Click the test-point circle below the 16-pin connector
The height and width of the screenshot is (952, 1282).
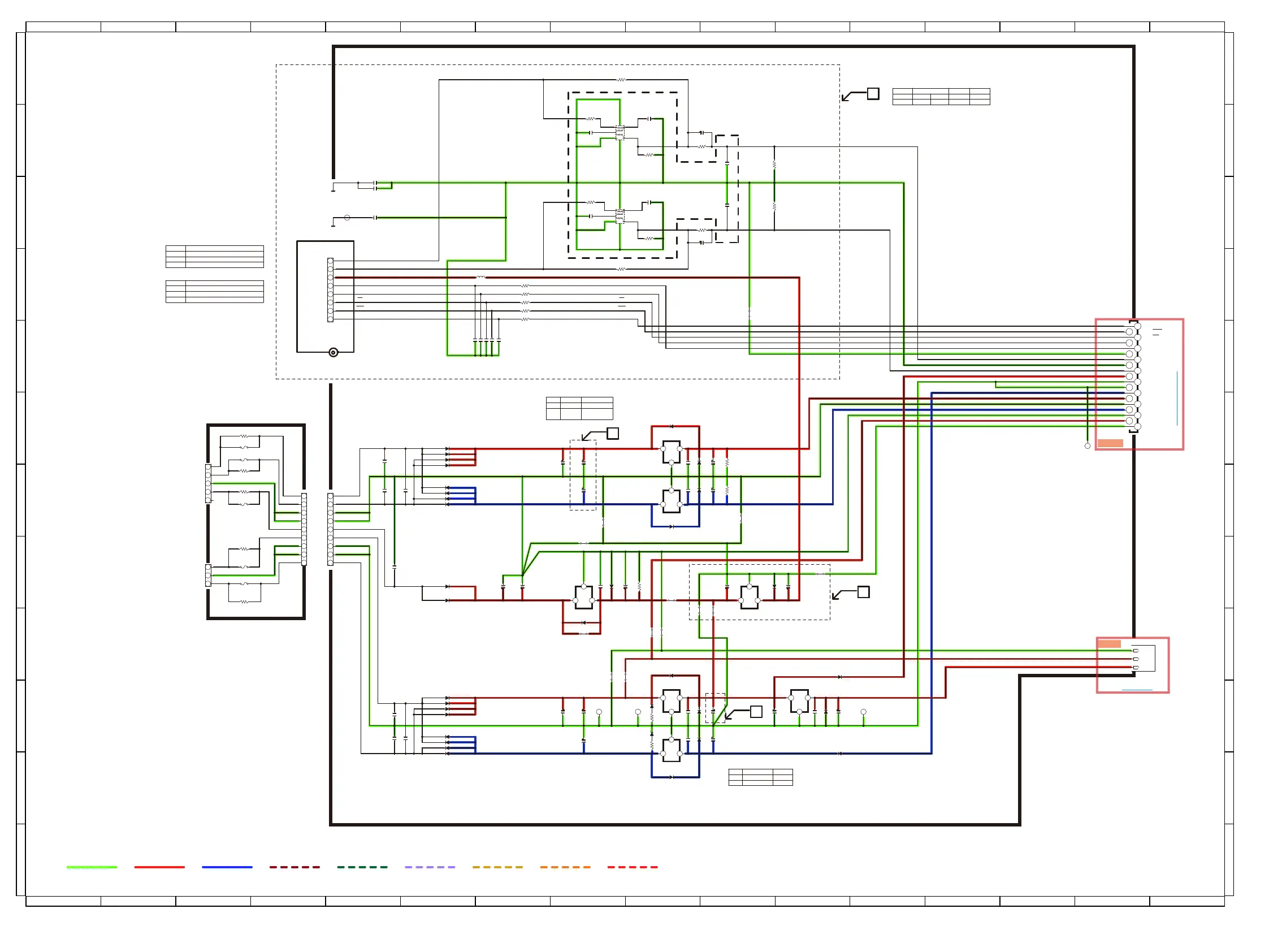pos(1087,445)
